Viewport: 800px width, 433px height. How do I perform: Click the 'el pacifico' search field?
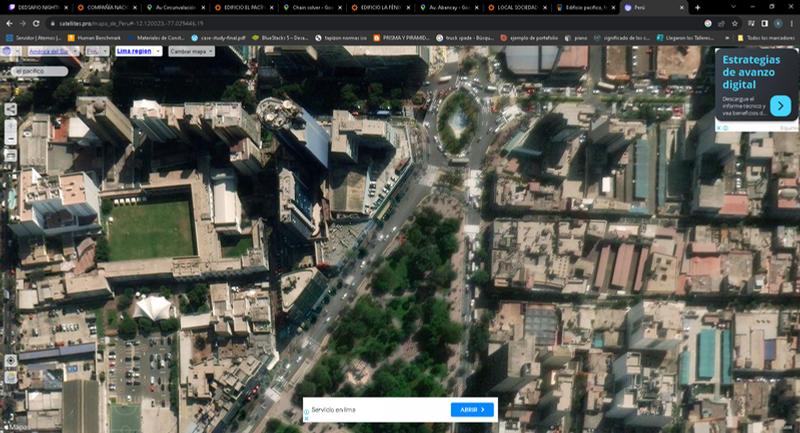pos(39,71)
